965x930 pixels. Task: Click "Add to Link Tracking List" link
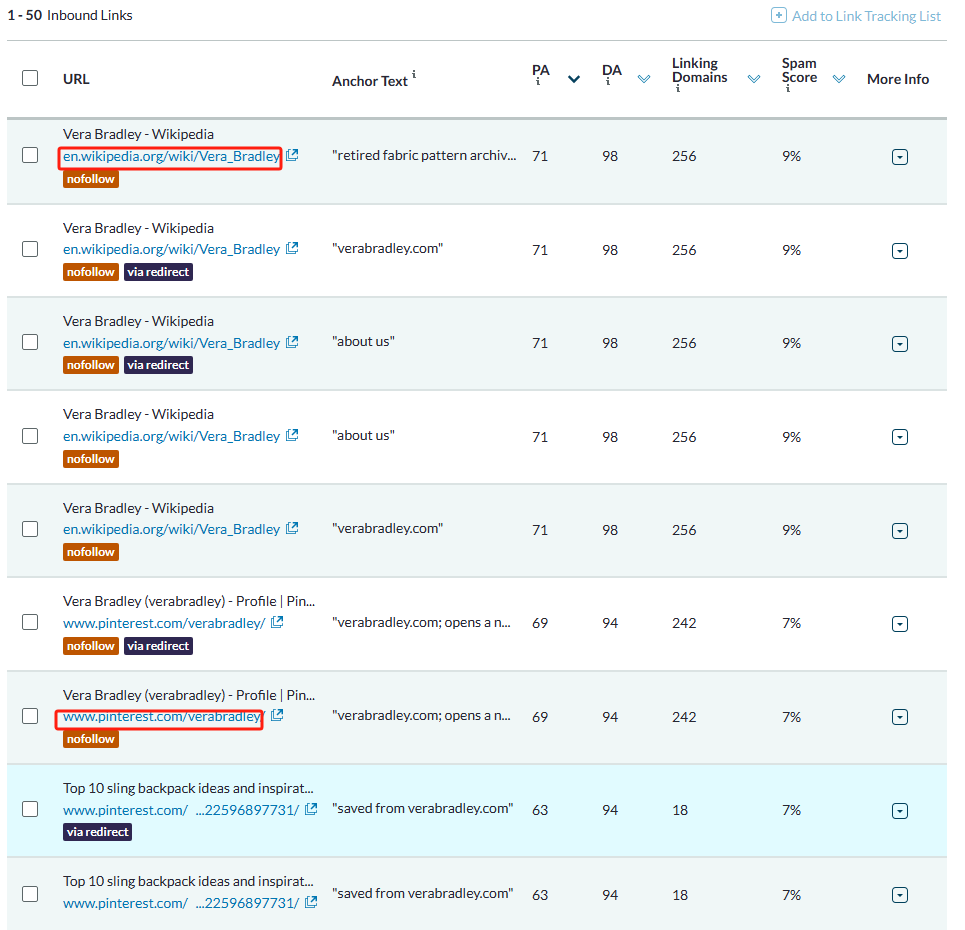click(866, 16)
